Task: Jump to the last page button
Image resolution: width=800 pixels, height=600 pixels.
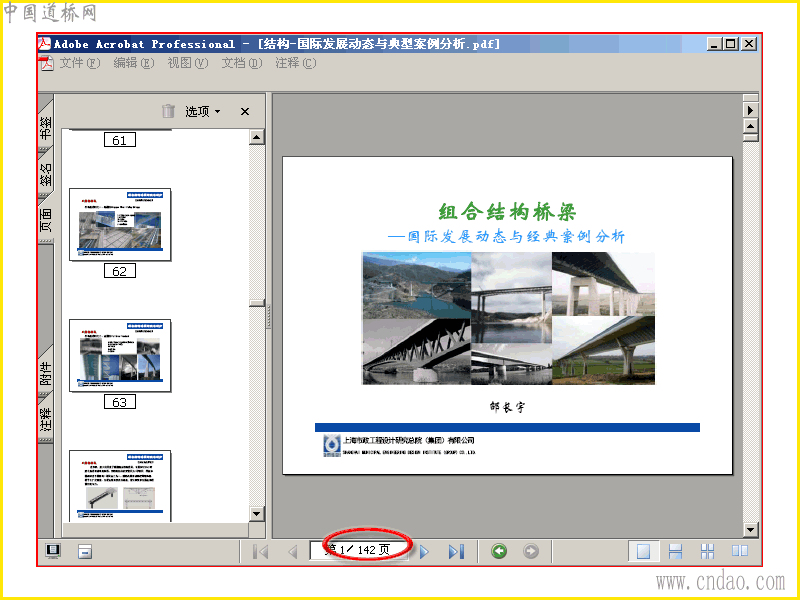Action: click(x=456, y=552)
